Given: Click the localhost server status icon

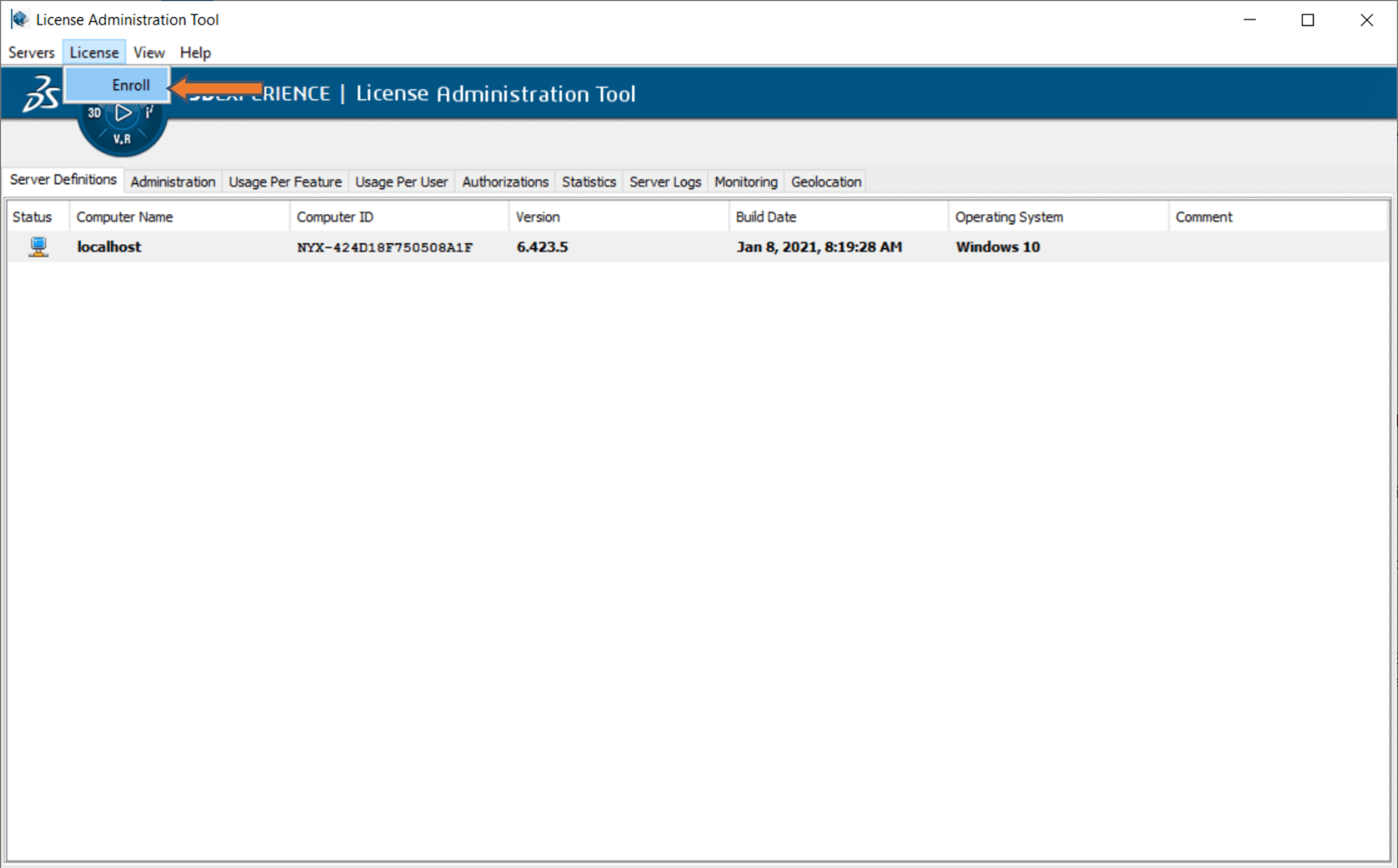Looking at the screenshot, I should 38,246.
